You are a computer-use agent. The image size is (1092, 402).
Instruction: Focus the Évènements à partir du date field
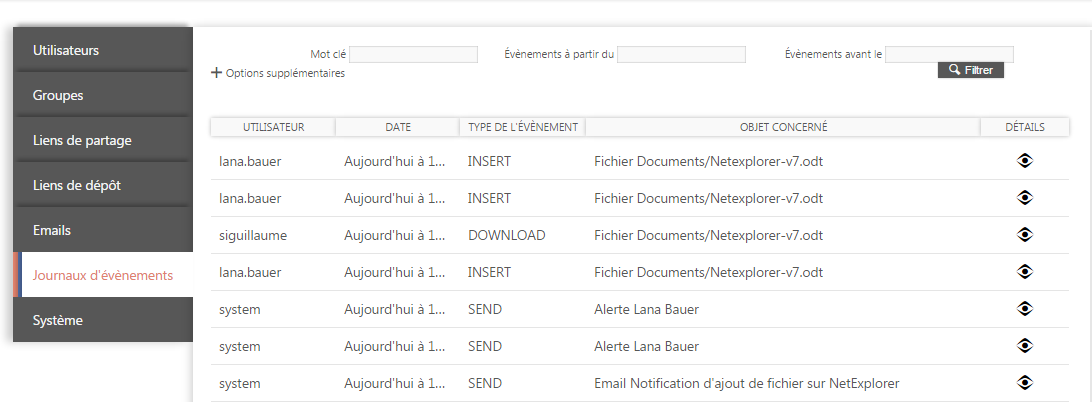(x=681, y=54)
